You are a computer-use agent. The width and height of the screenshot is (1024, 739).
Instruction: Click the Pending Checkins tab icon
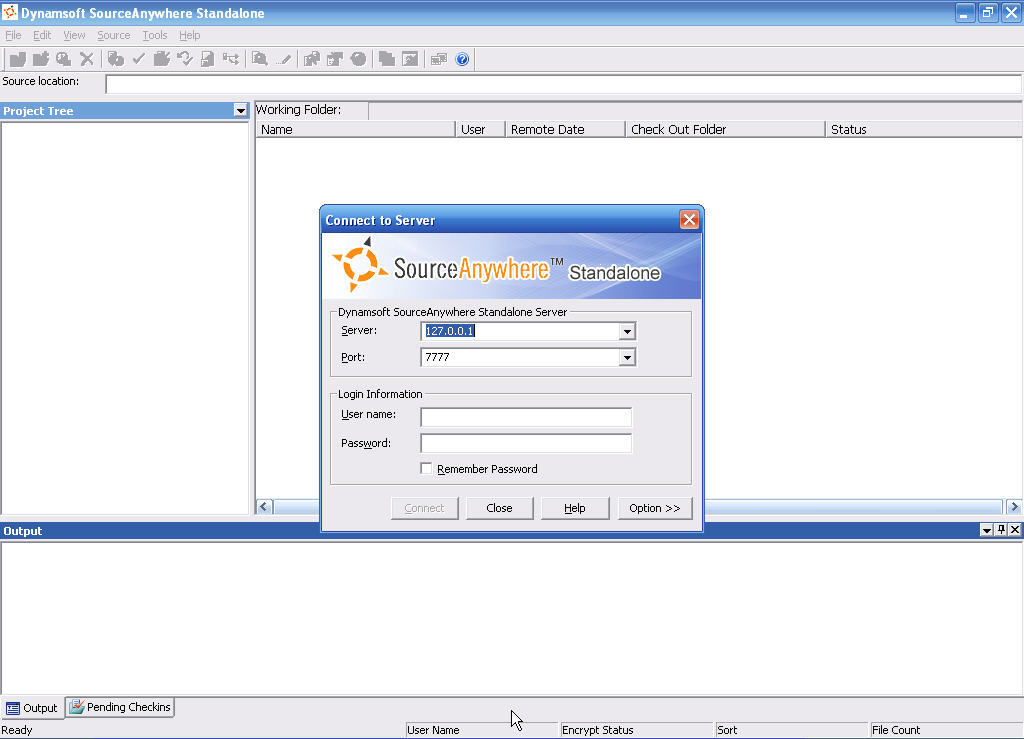76,707
